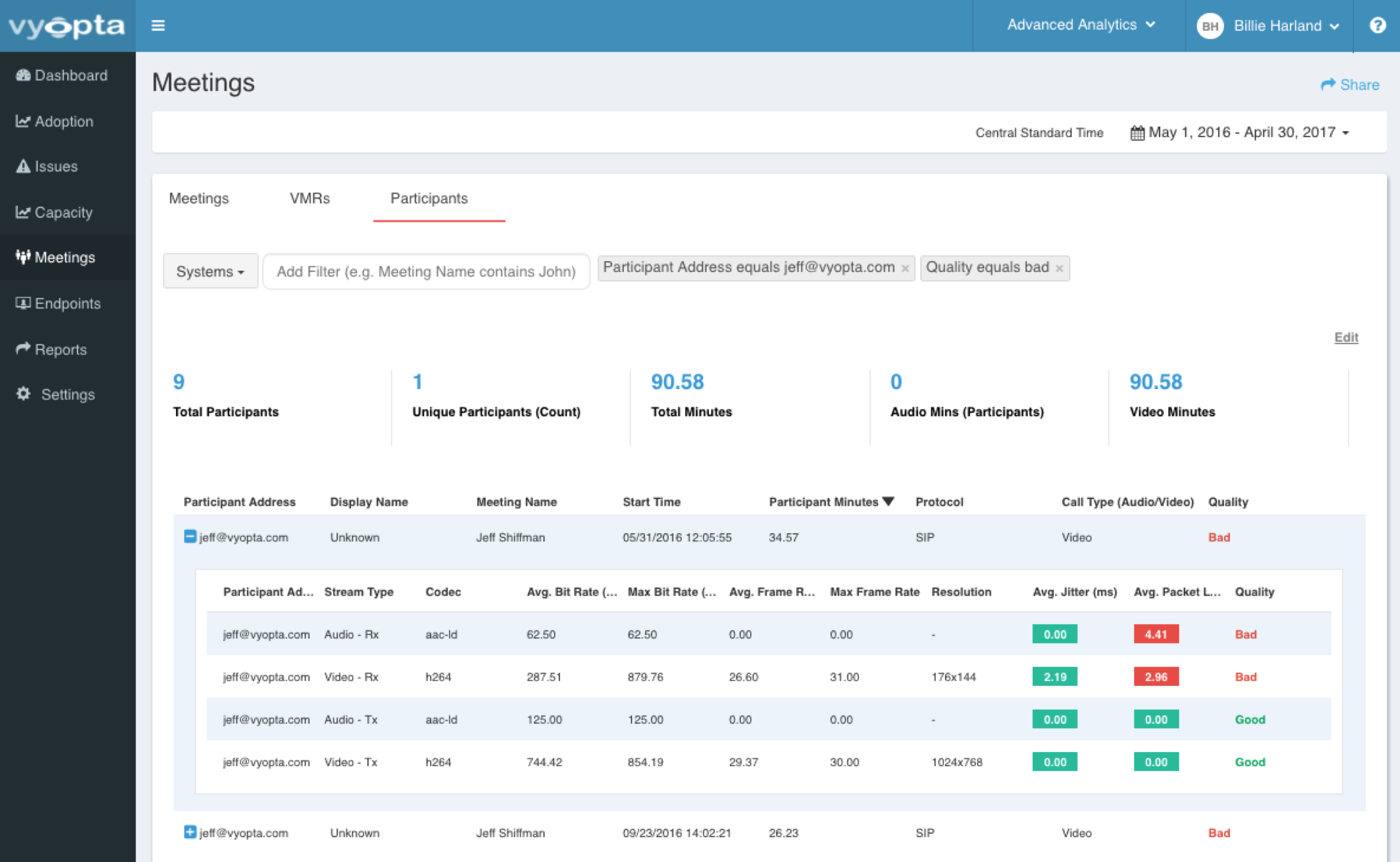Remove the Participant Address equals jeff@vyopta.com filter
This screenshot has width=1400, height=862.
[905, 269]
